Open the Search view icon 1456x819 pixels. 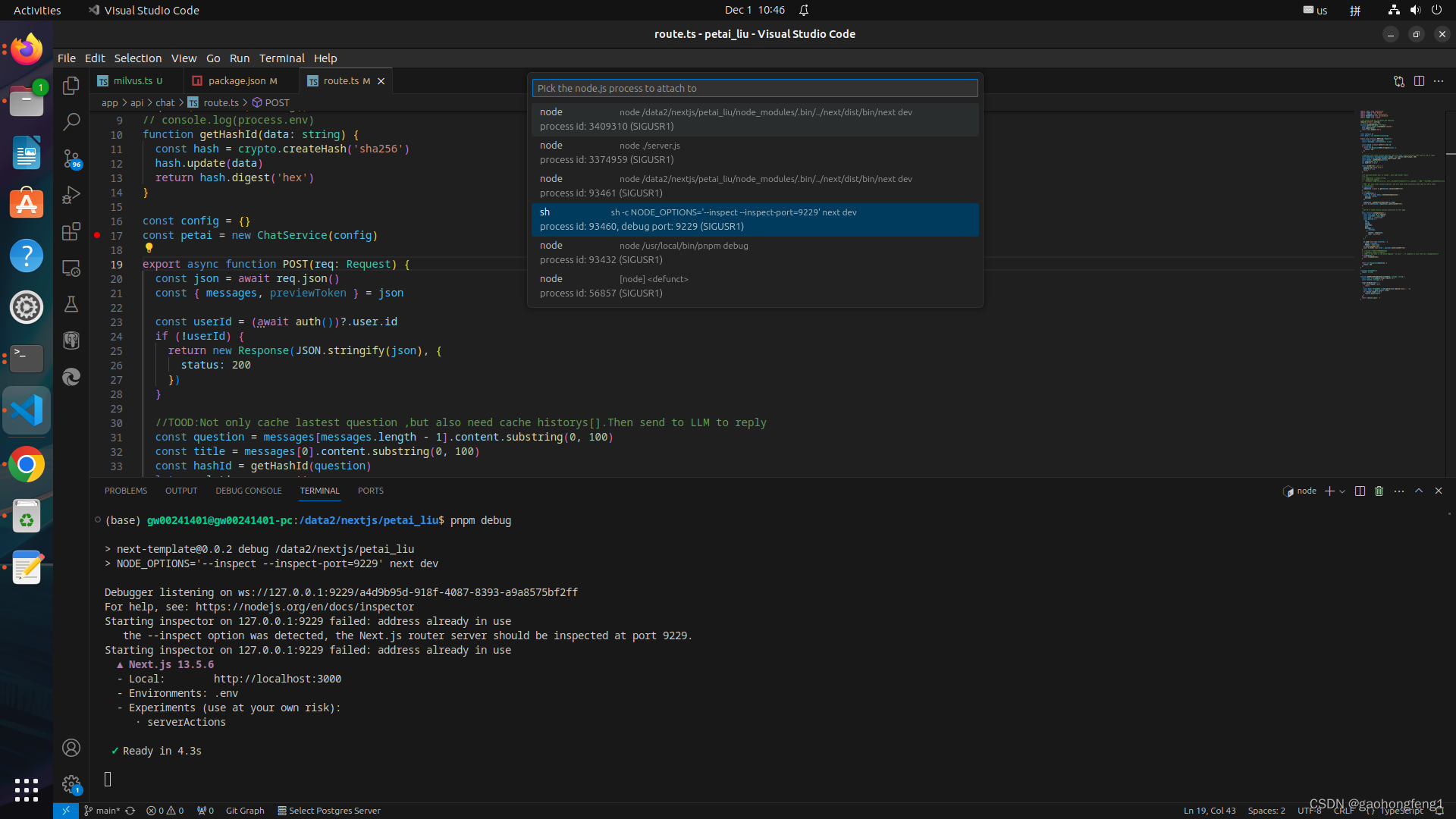point(71,121)
